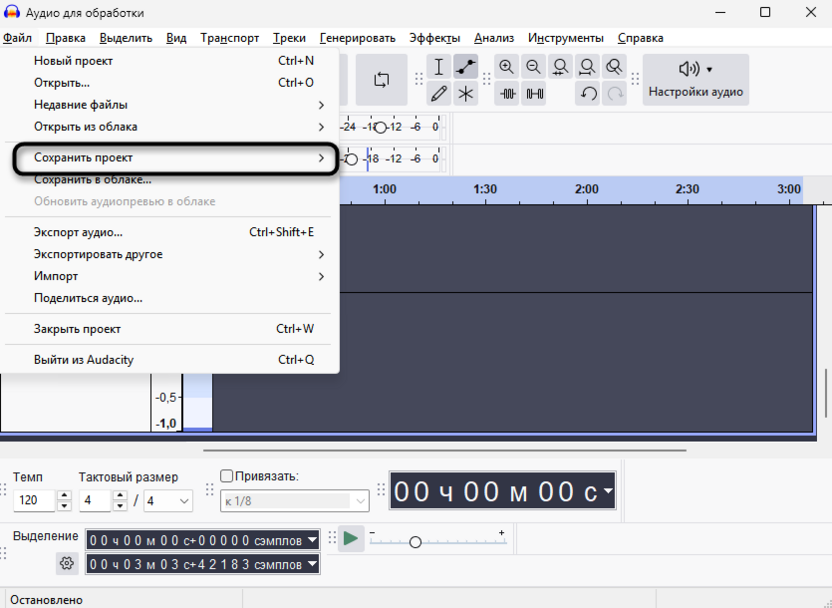Click the Zoom toggle icon

click(614, 67)
